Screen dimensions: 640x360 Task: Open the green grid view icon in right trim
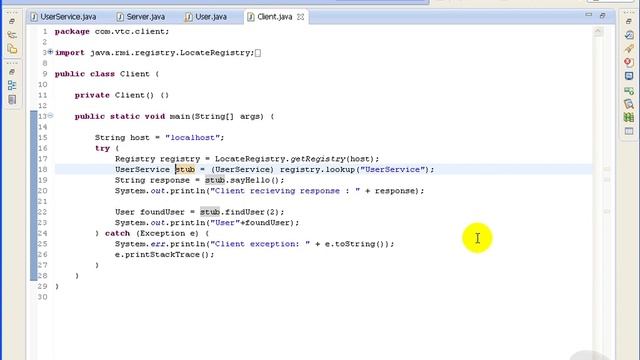[629, 117]
